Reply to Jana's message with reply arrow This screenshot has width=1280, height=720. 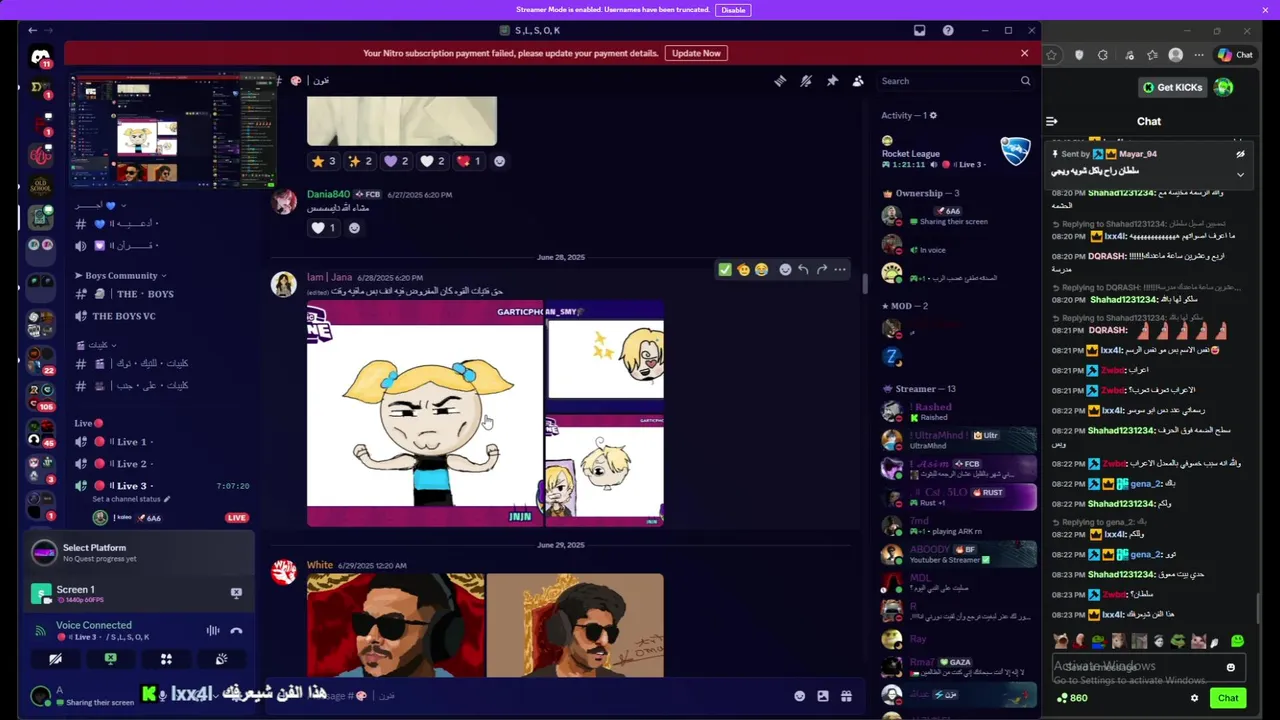(x=803, y=269)
